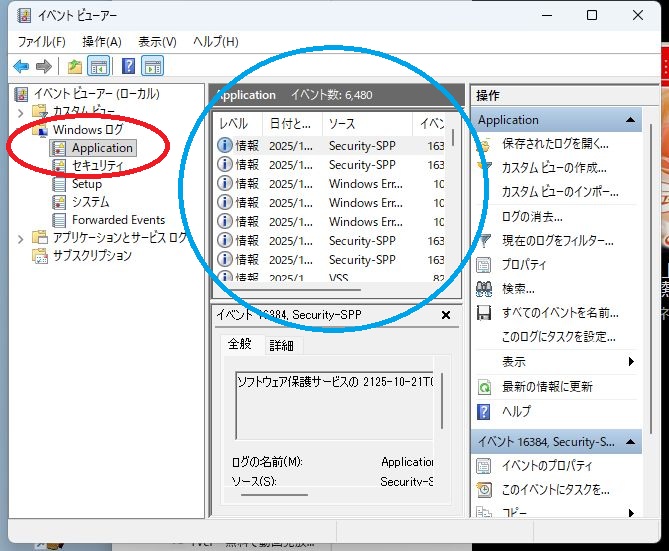This screenshot has width=669, height=551.
Task: Click カスタム ビューのインポー... action
Action: [560, 192]
